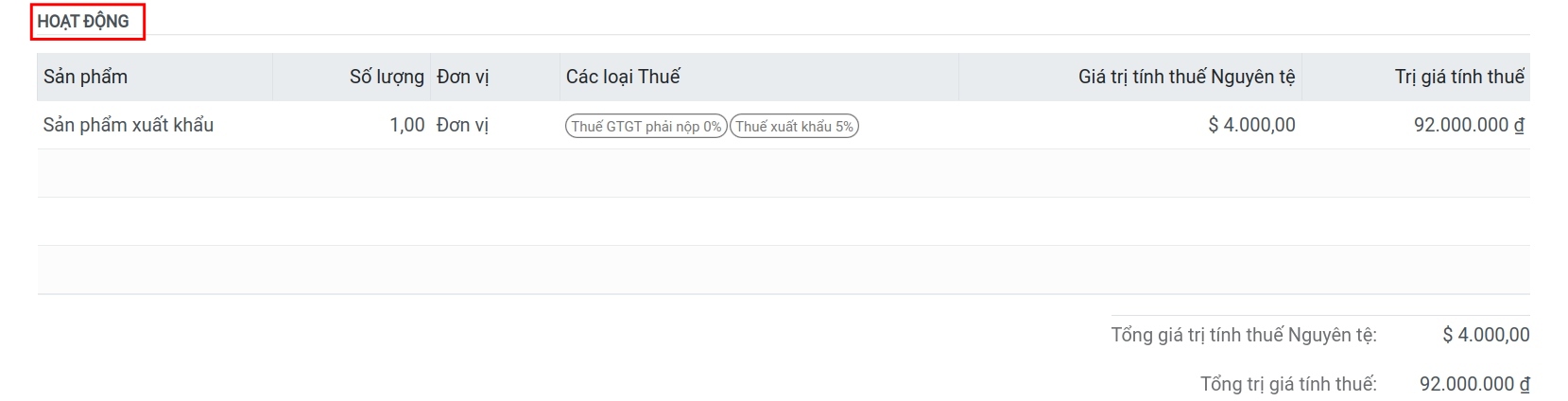Click the Đơn vị cell in product row
This screenshot has height=401, width=1568.
coord(462,125)
